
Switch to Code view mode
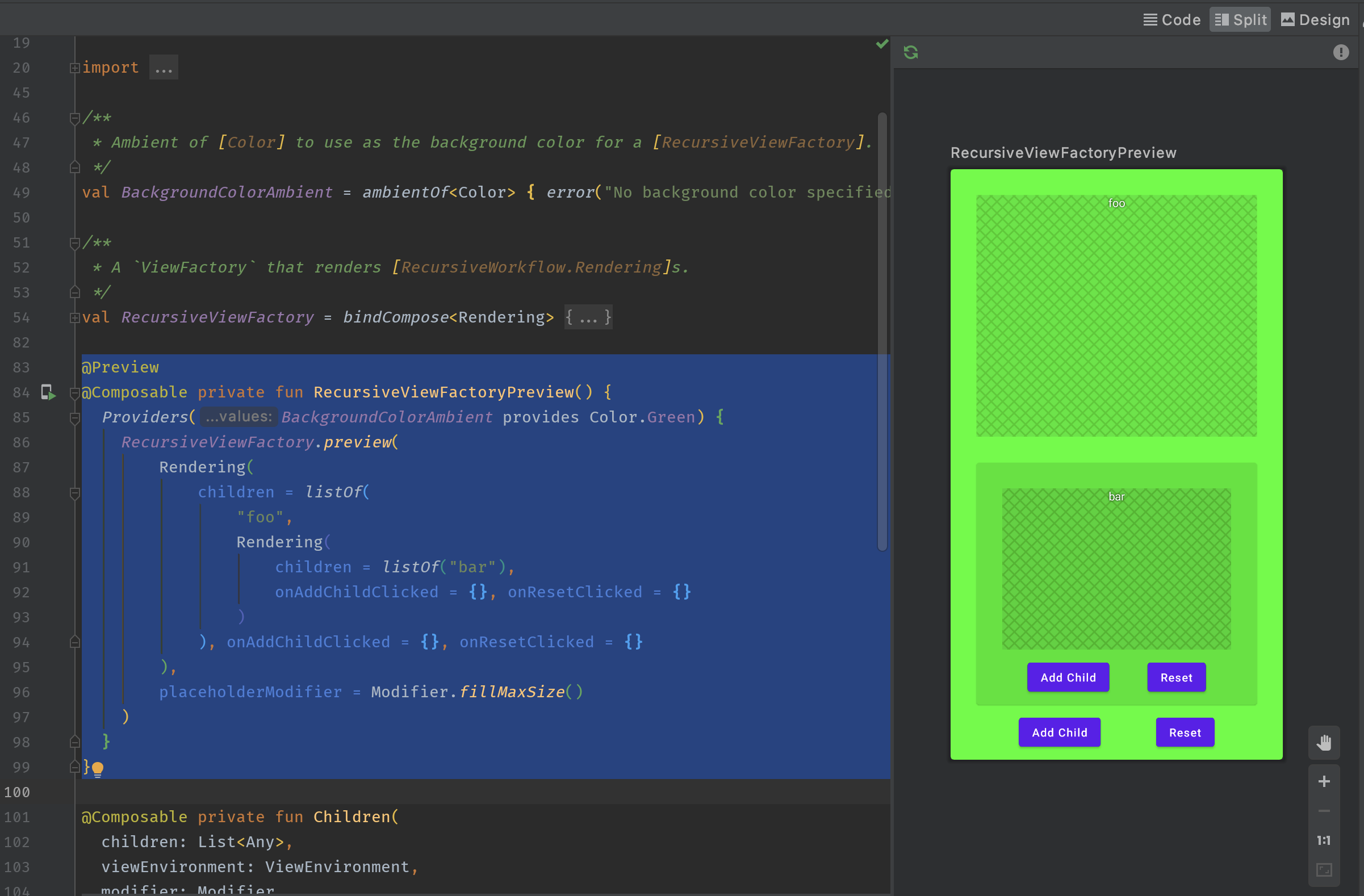tap(1171, 19)
